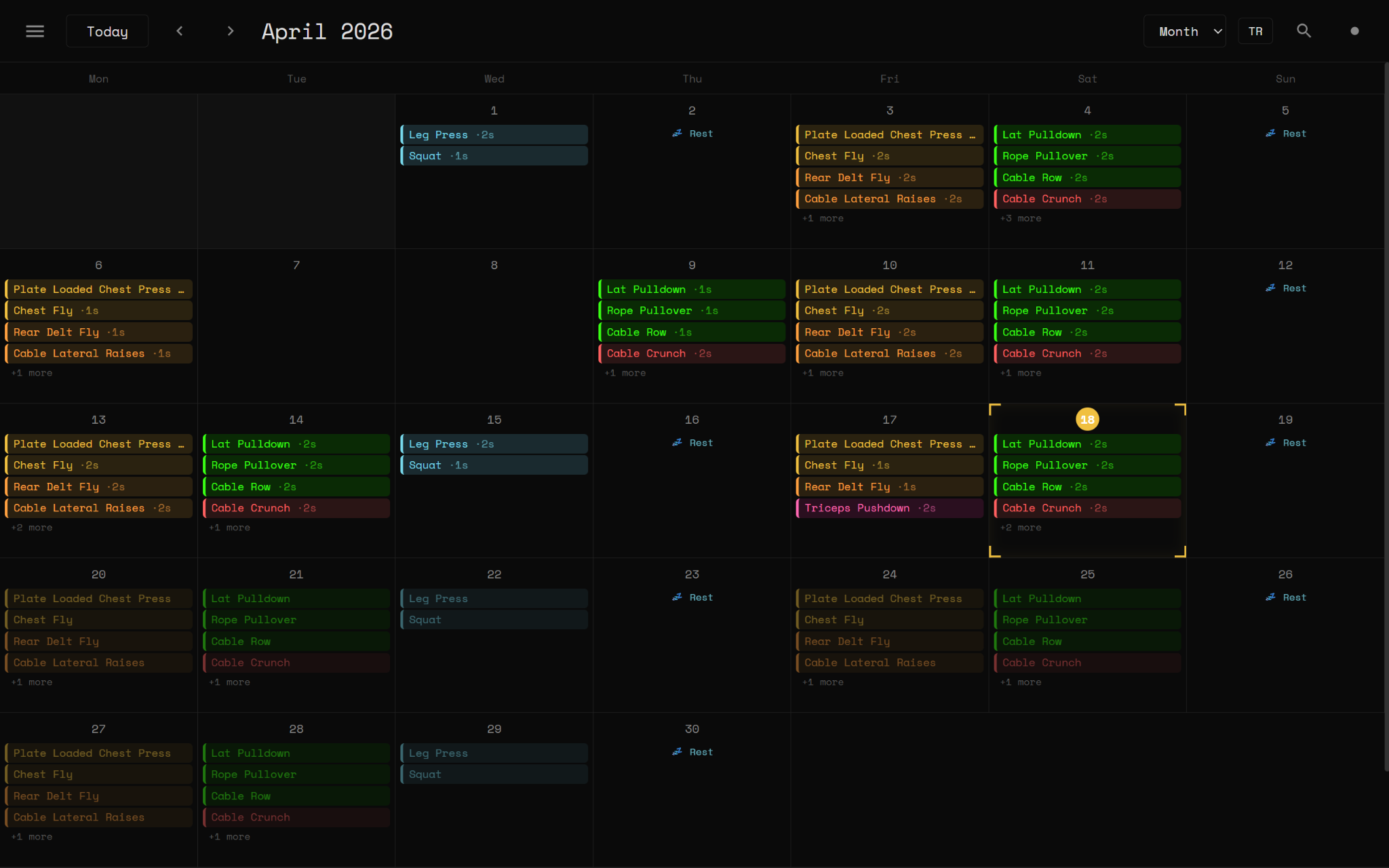Open Squat event on April 22

494,620
